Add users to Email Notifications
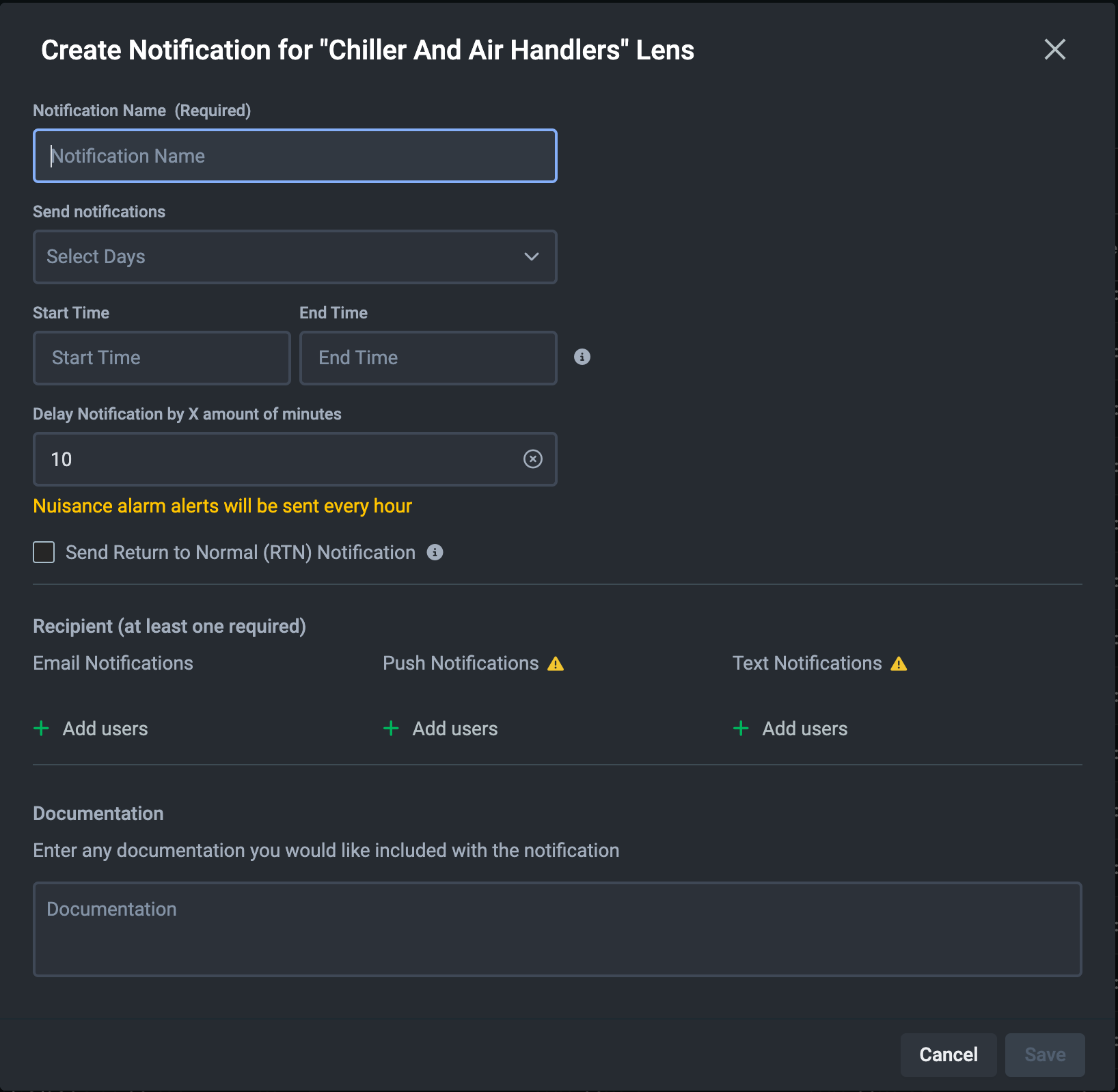 [105, 728]
